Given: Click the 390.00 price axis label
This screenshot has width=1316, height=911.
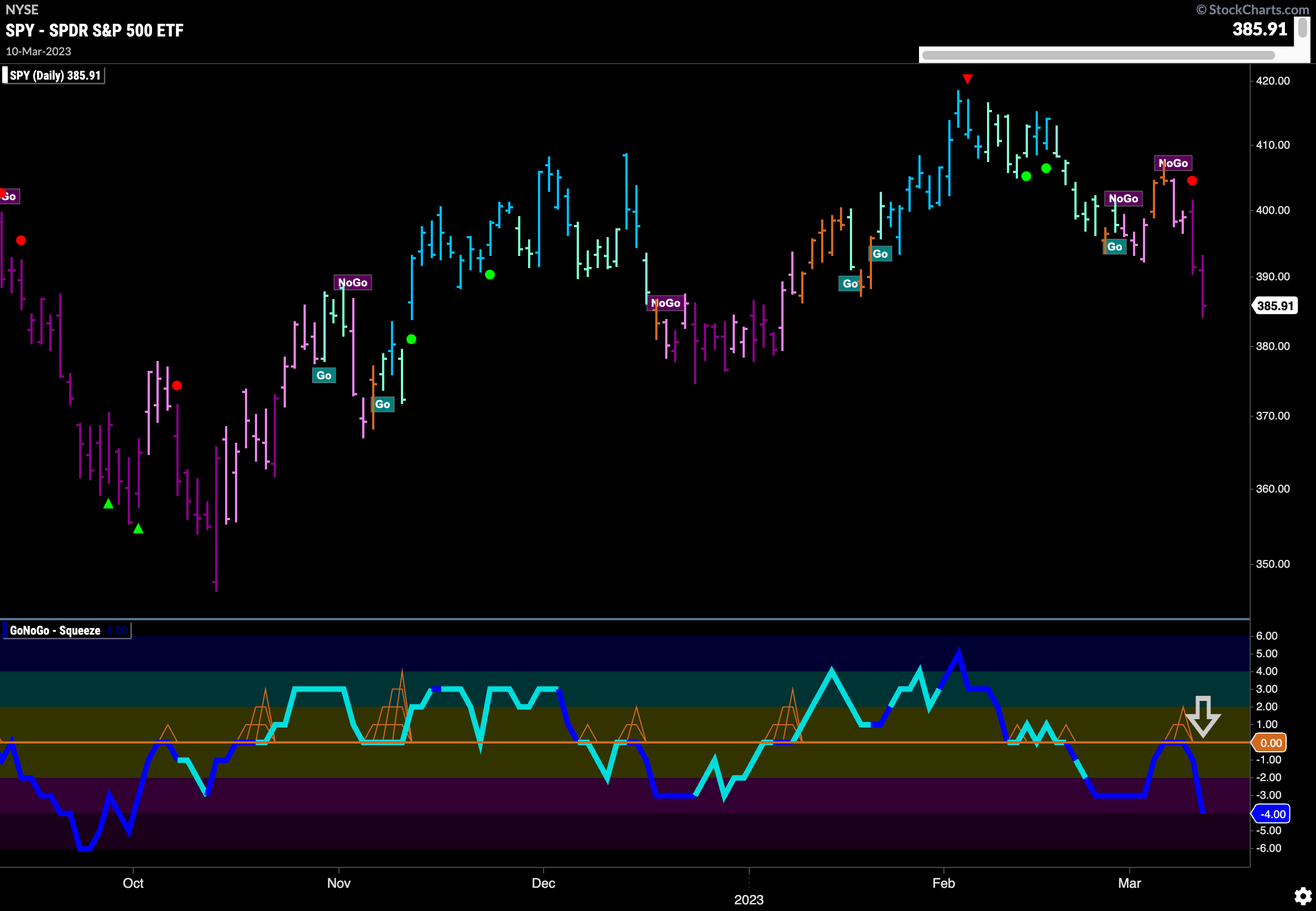Looking at the screenshot, I should (x=1273, y=276).
